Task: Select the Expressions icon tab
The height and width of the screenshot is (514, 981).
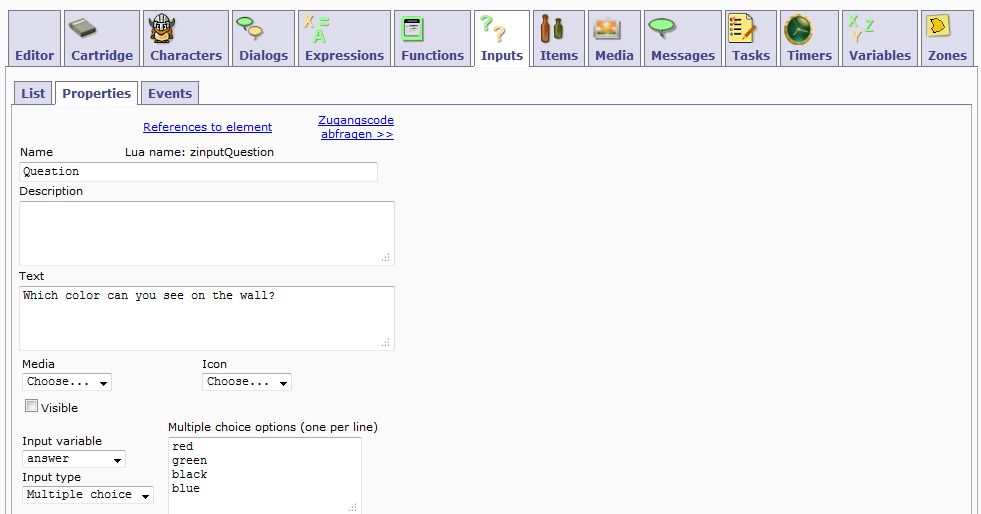Action: [317, 30]
